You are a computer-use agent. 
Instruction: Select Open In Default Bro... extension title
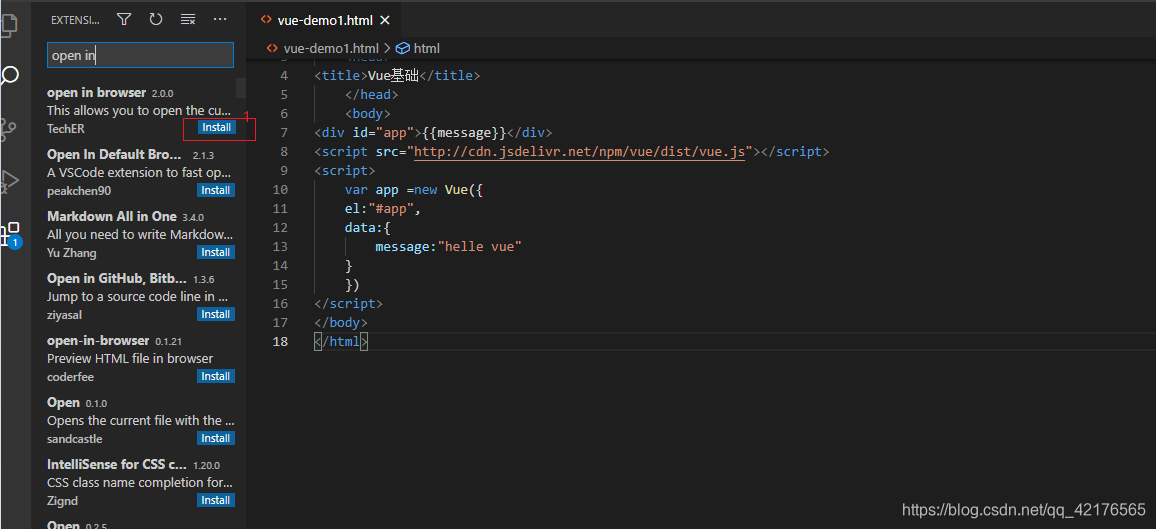[x=114, y=155]
